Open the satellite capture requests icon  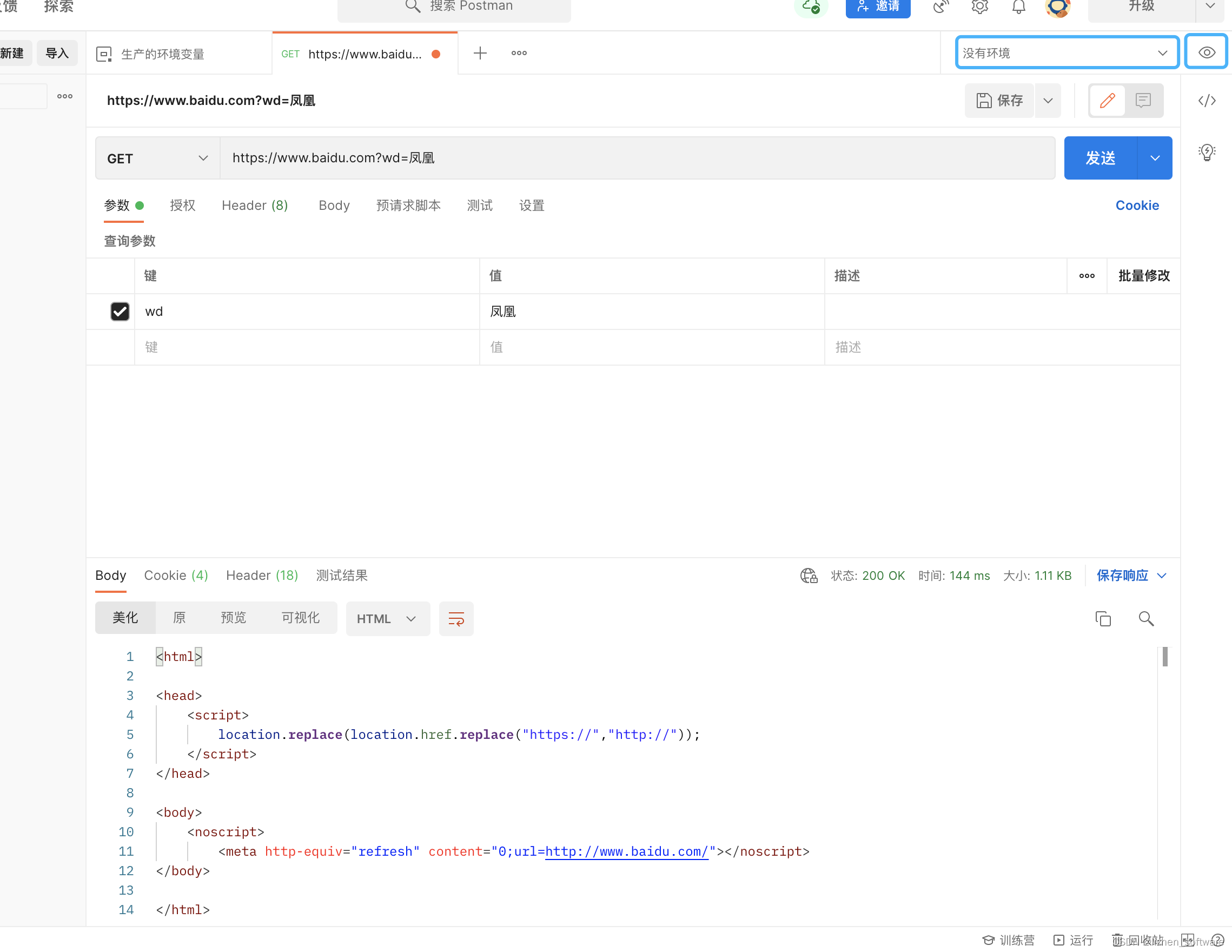point(940,7)
